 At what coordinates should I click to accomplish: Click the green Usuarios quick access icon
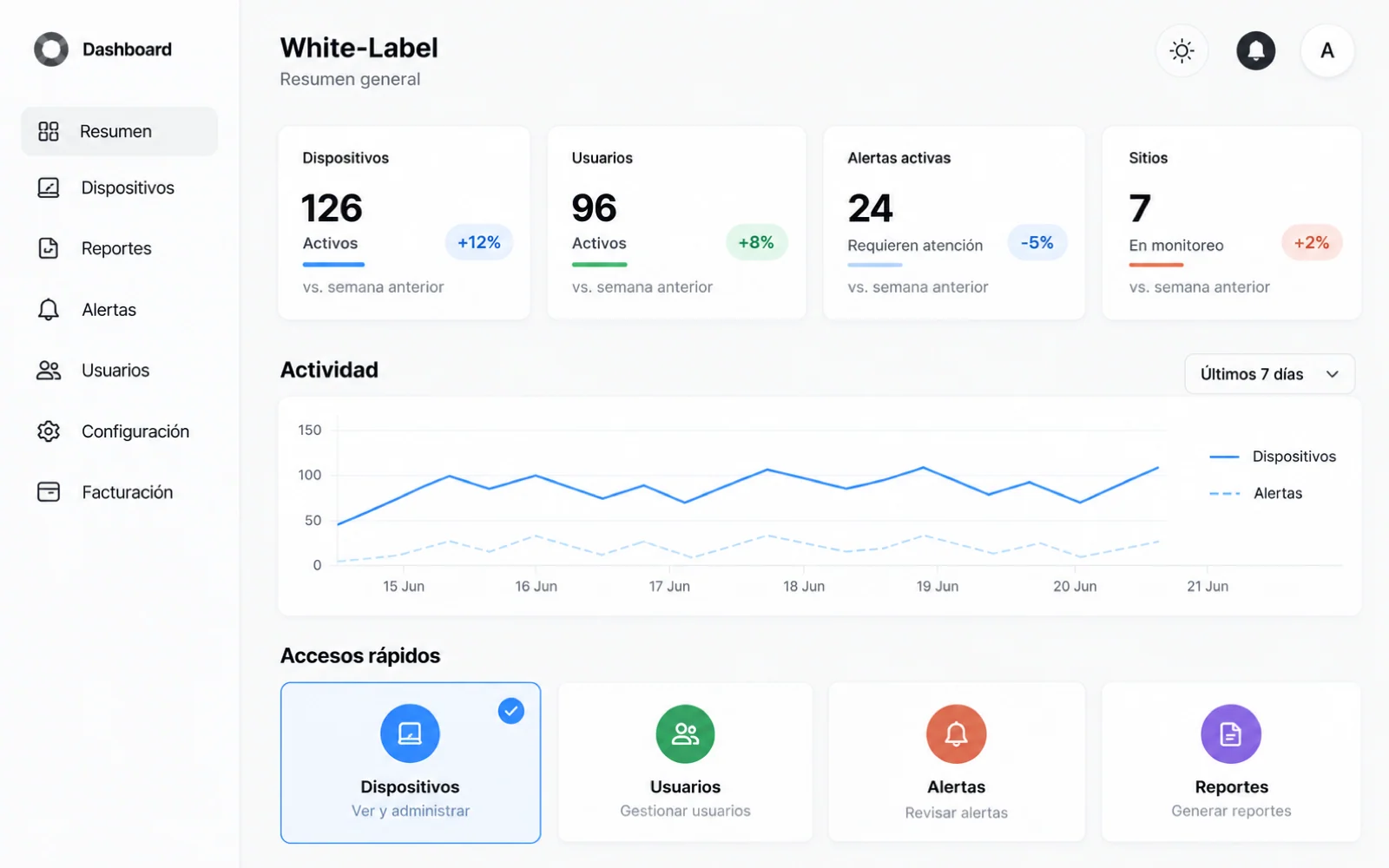[685, 733]
